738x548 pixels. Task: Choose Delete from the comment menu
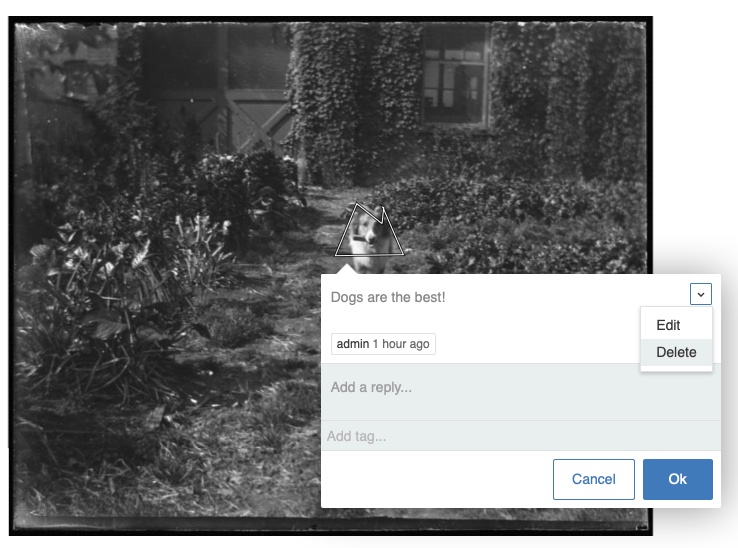click(x=676, y=352)
